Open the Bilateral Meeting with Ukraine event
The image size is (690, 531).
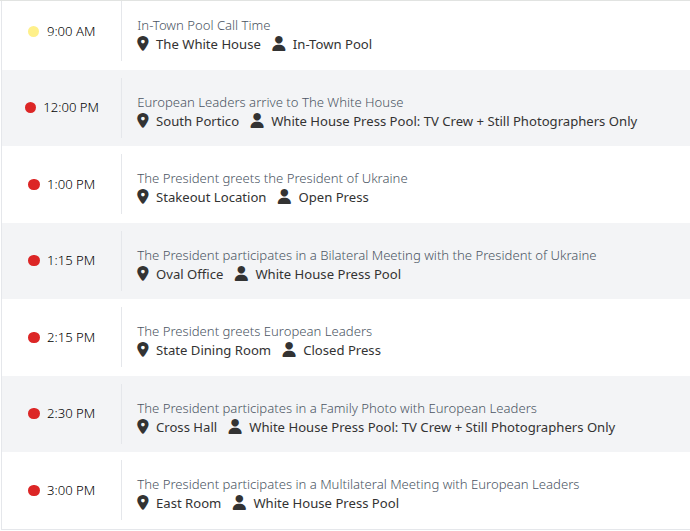367,256
